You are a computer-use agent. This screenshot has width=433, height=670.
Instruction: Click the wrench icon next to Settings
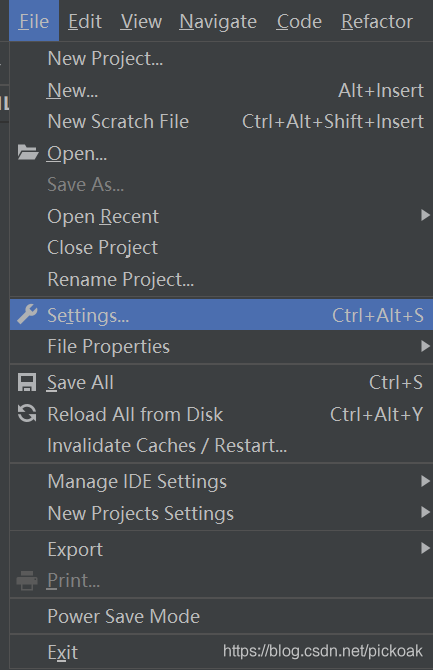(27, 314)
